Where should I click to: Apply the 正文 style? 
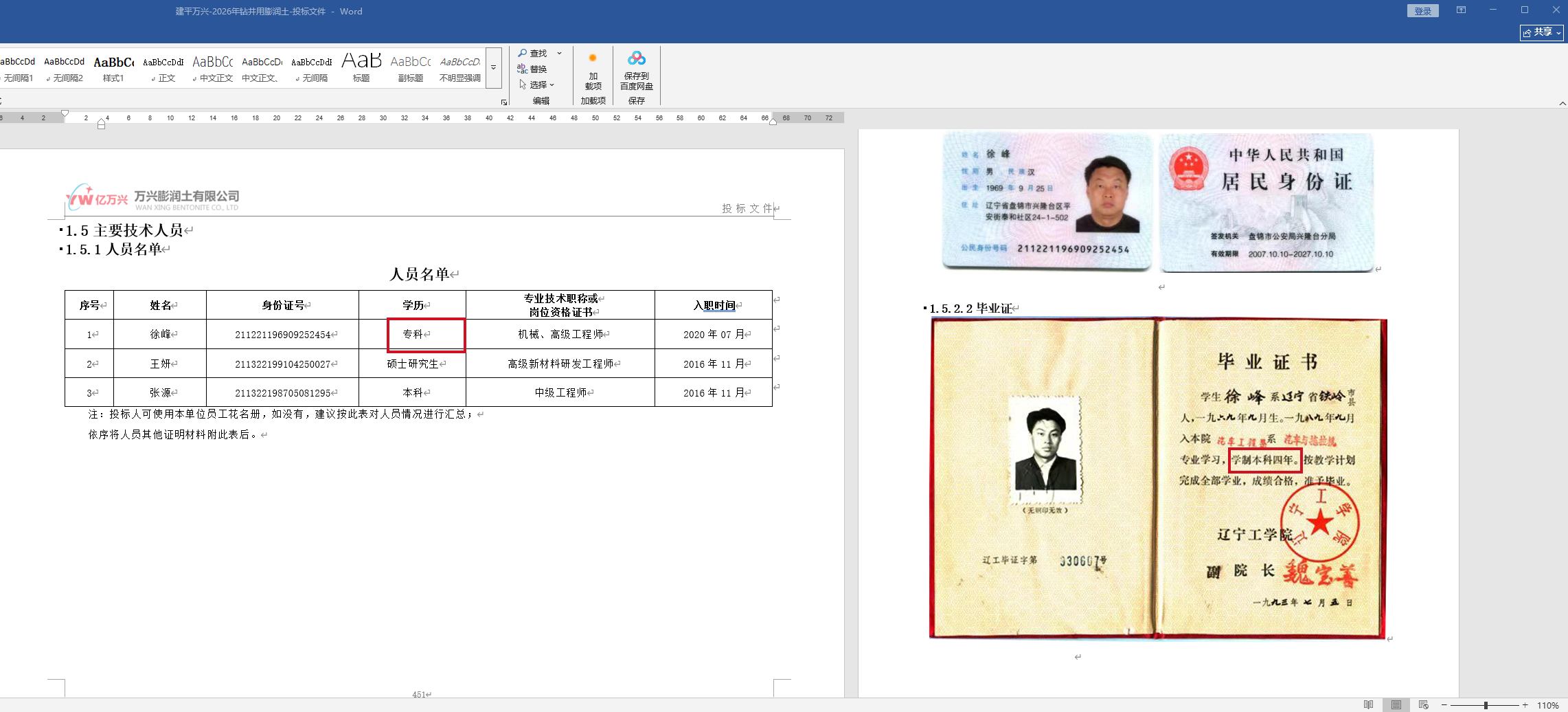(163, 69)
